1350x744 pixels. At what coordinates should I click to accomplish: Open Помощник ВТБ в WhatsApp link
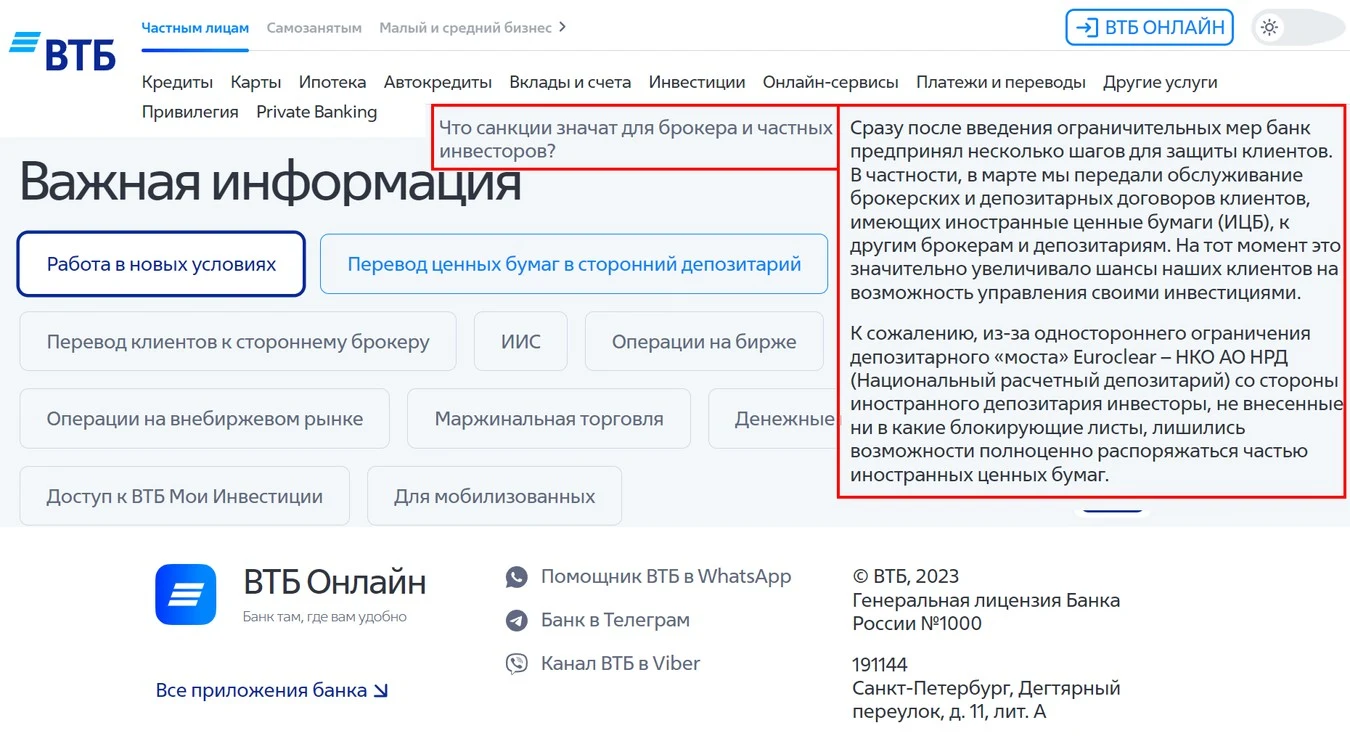(x=666, y=577)
